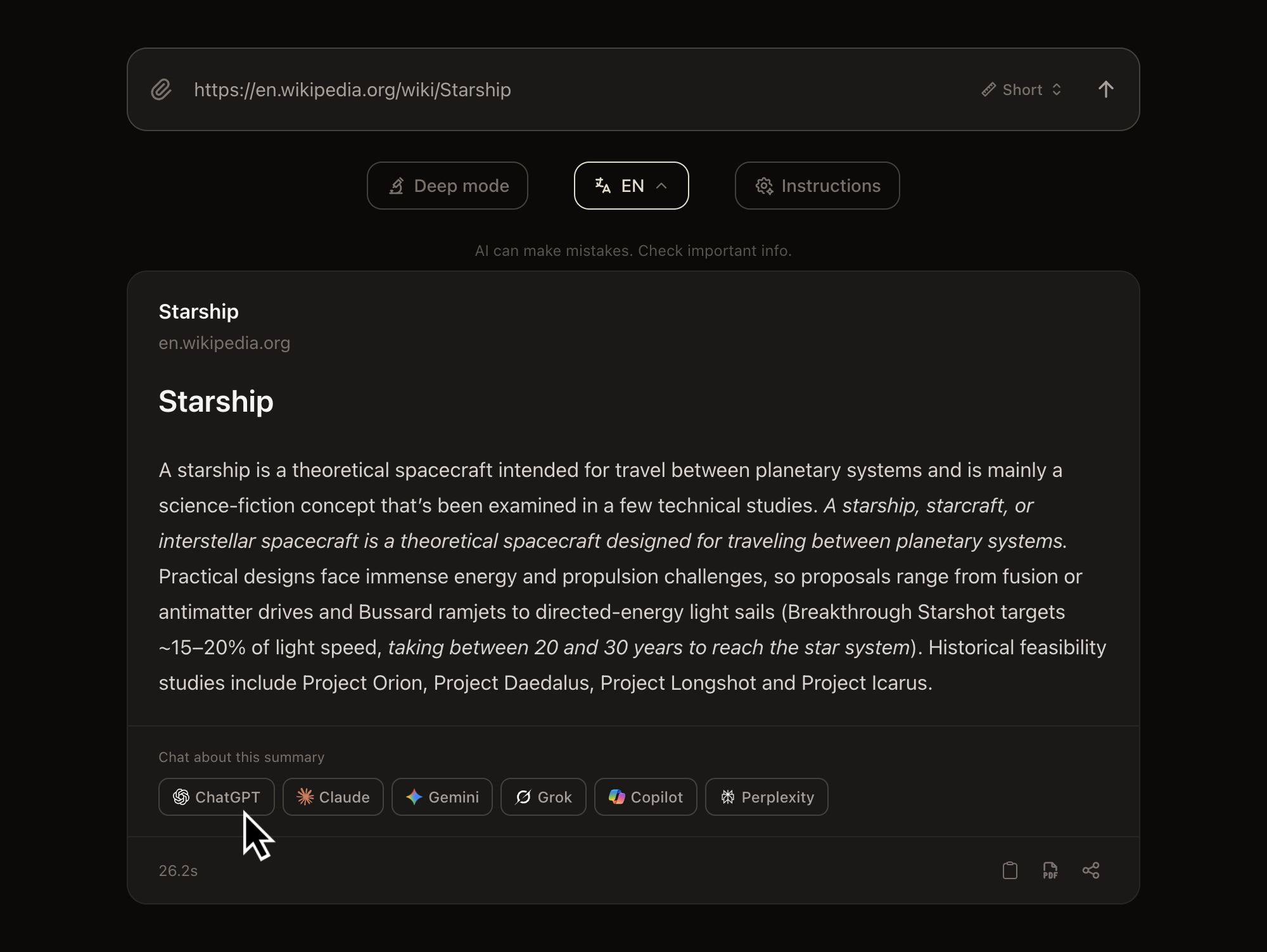Open the summary in Perplexity

coord(766,797)
